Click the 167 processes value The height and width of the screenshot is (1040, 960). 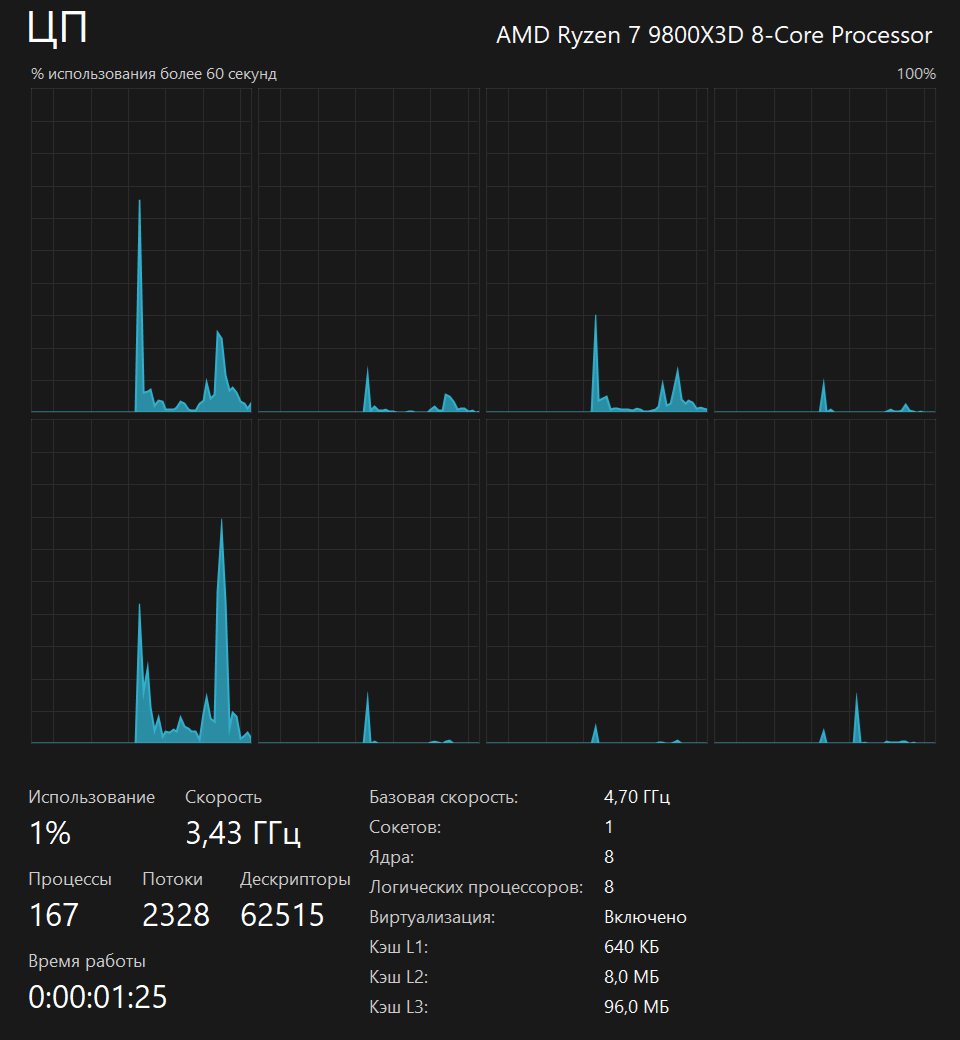54,915
